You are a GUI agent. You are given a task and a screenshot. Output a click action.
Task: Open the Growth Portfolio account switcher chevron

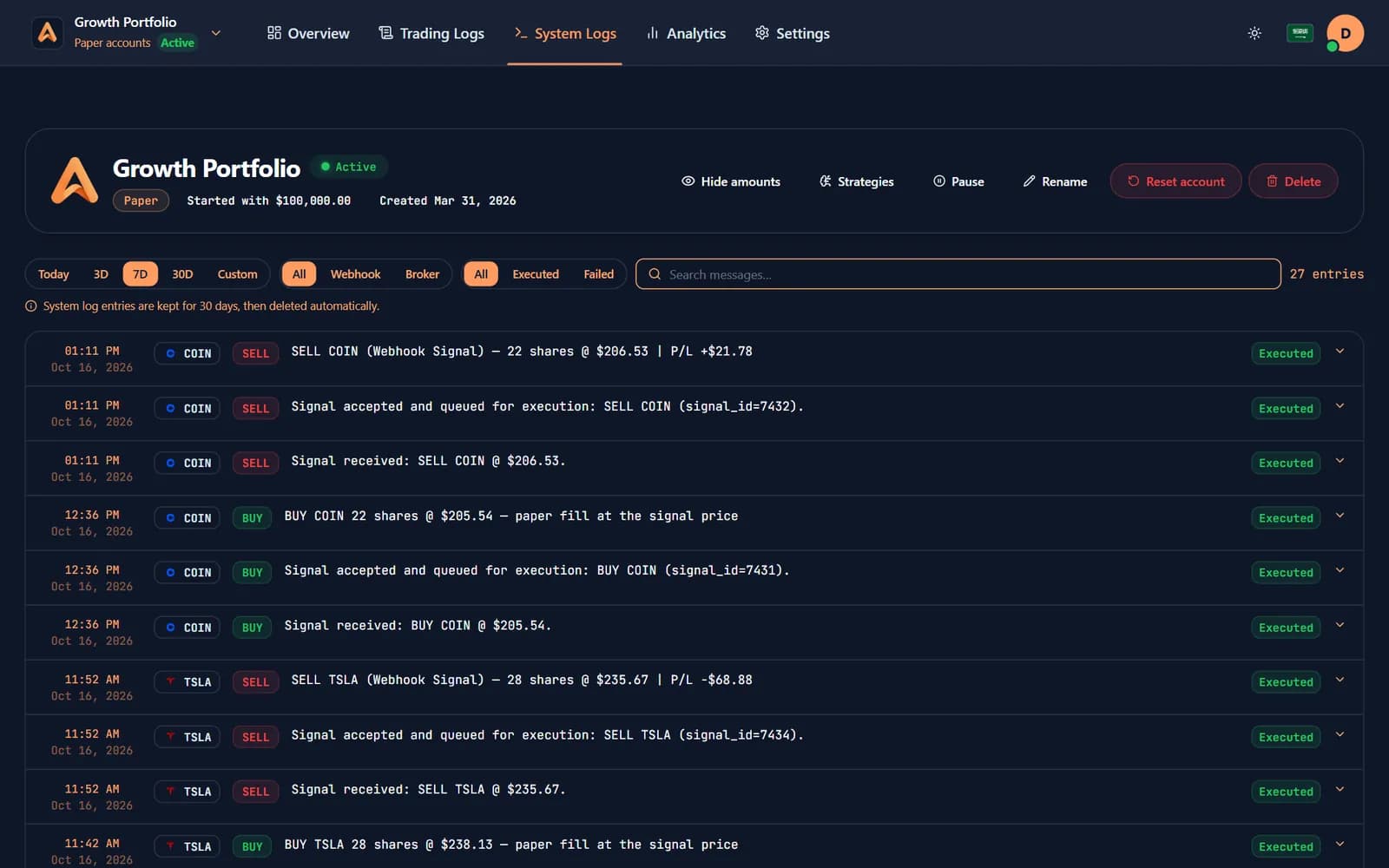coord(216,33)
